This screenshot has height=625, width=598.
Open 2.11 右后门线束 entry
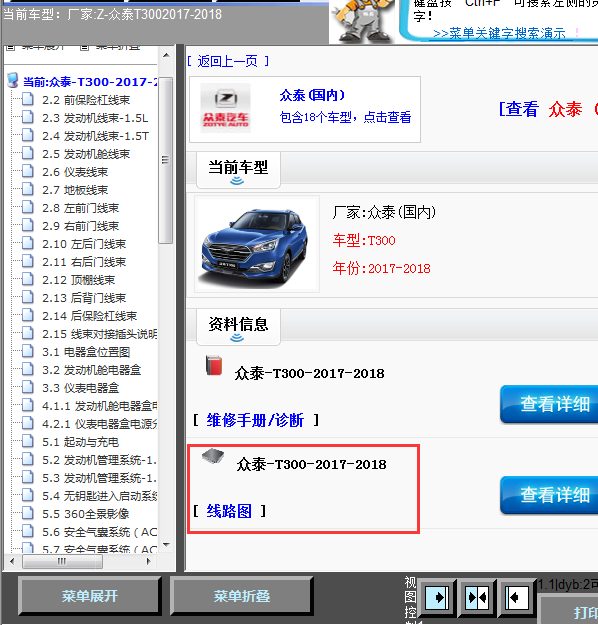pos(84,262)
